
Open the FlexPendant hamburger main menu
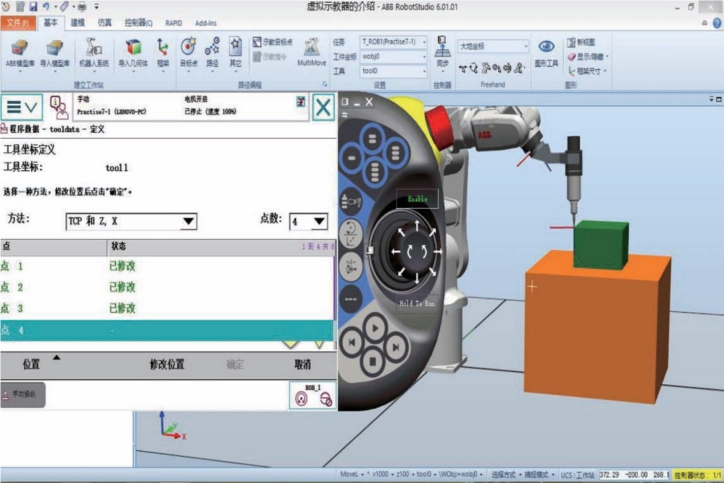point(22,107)
